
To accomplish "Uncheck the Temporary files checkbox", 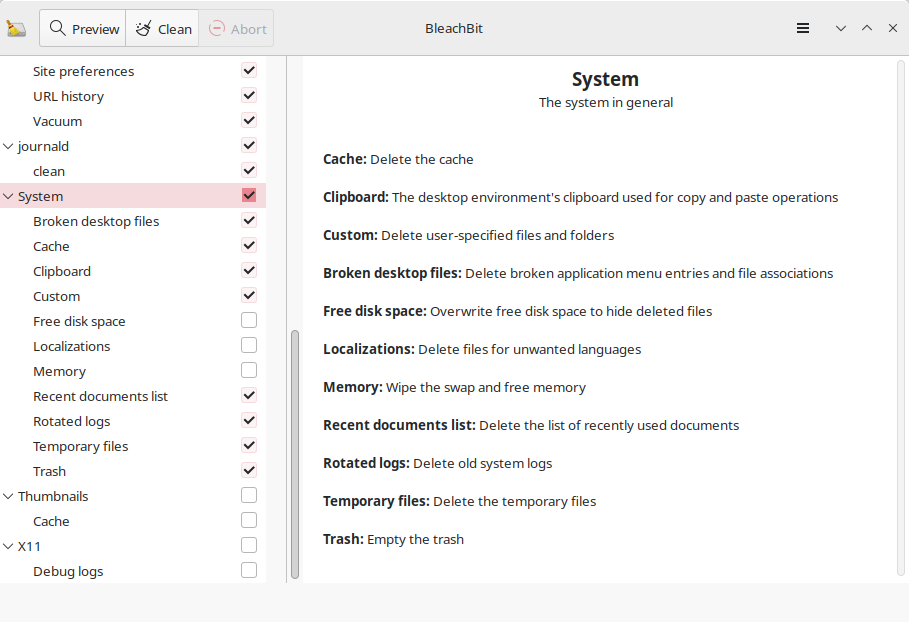I will pyautogui.click(x=249, y=445).
